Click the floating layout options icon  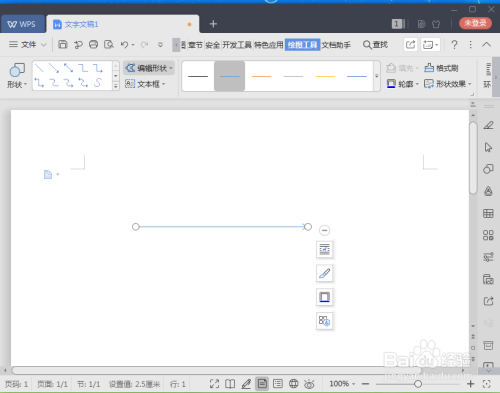[324, 249]
